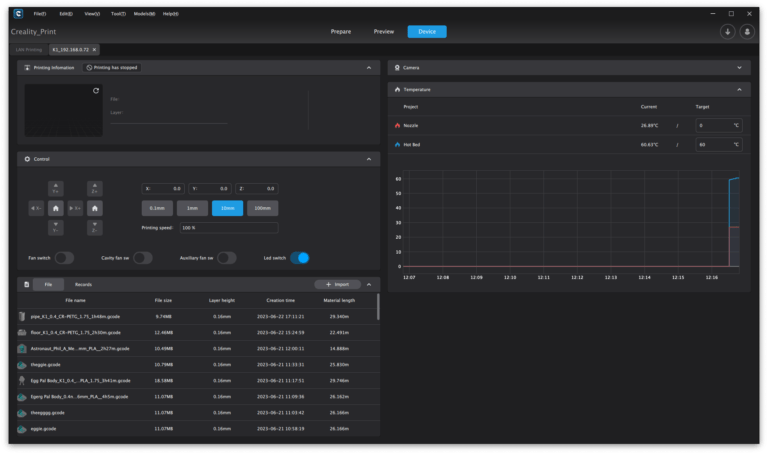Click the Import button

tap(337, 284)
